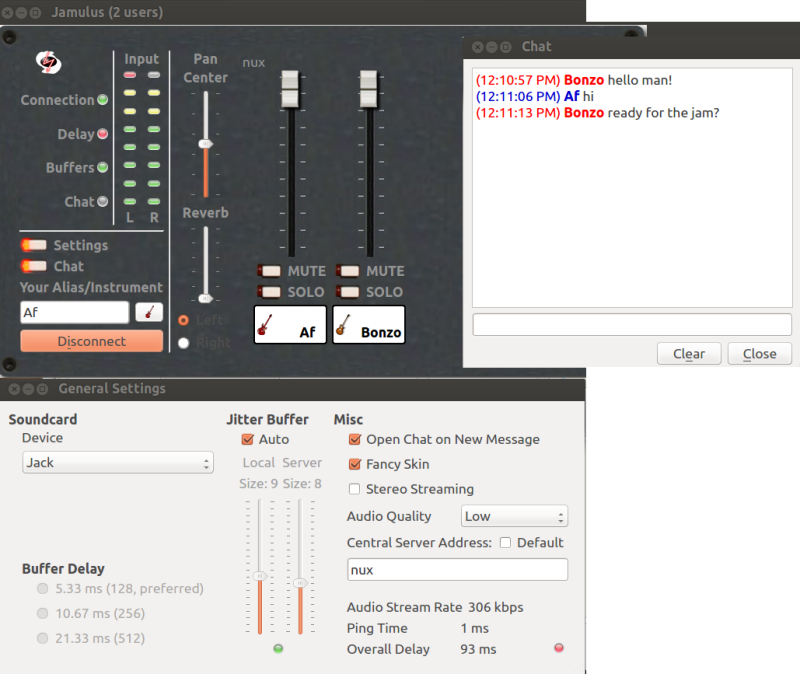This screenshot has height=674, width=800.
Task: Click the Buffers status LED
Action: click(103, 167)
